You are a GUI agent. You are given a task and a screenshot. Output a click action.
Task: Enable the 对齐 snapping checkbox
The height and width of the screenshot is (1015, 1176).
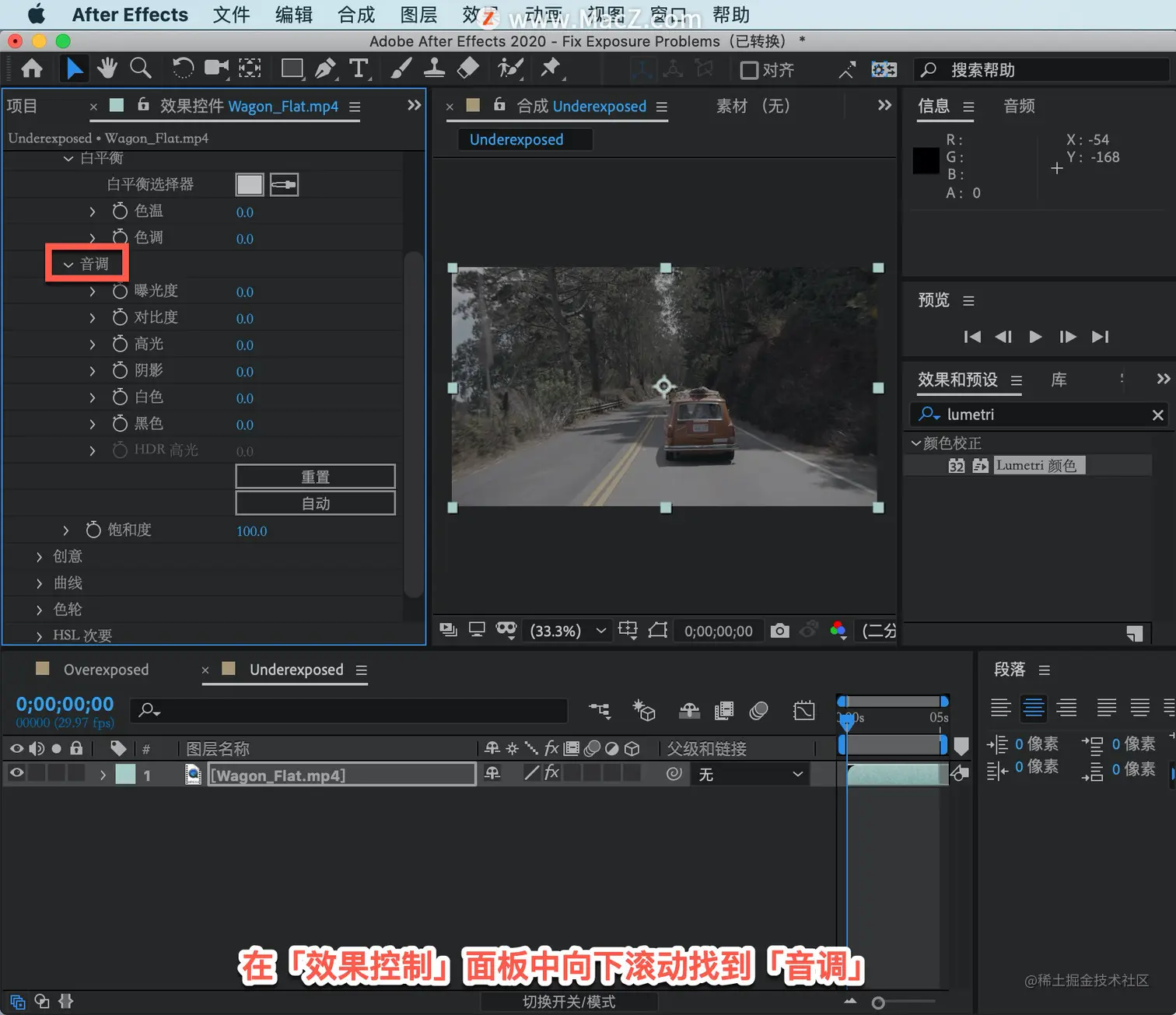coord(749,70)
